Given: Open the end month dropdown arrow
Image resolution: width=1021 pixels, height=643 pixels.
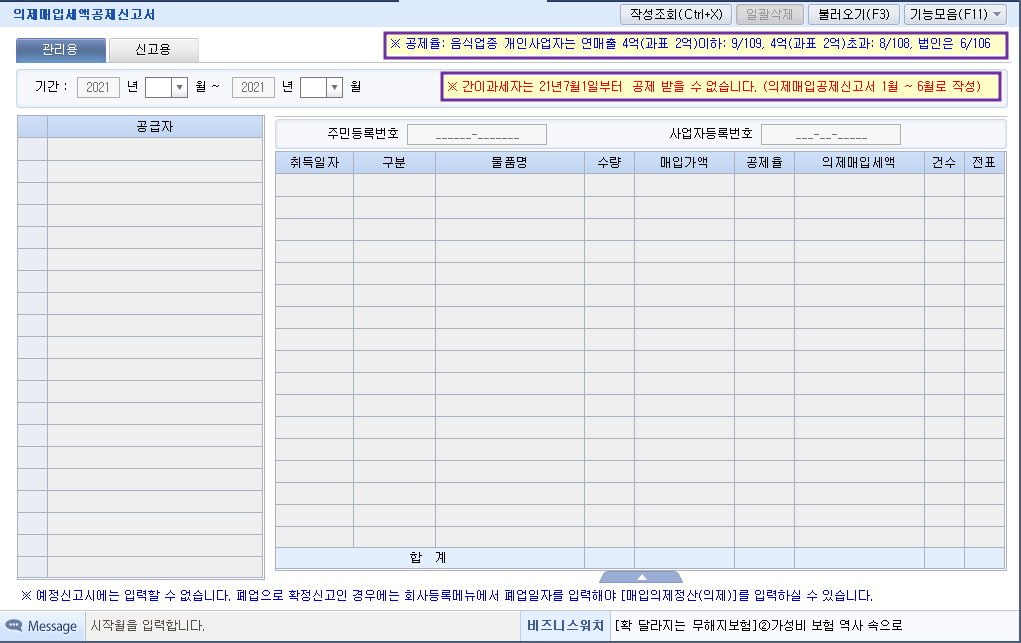Looking at the screenshot, I should point(335,87).
